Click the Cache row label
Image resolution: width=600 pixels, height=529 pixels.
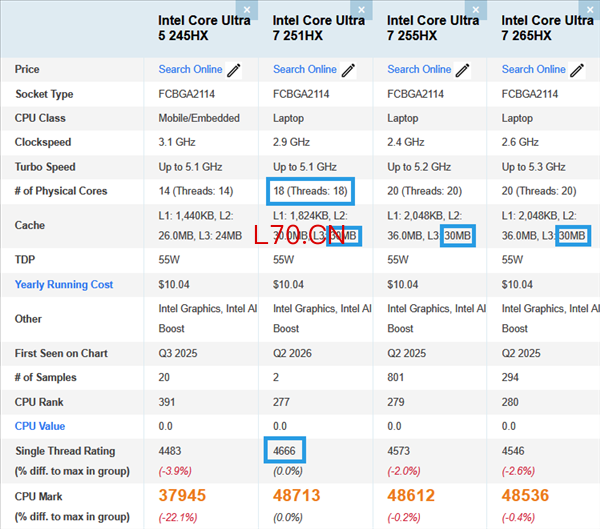click(30, 225)
